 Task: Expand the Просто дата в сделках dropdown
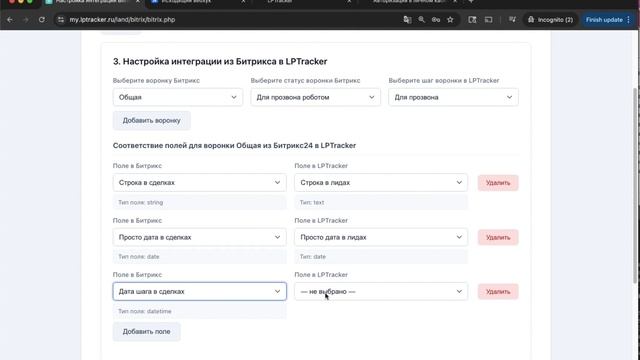point(200,237)
